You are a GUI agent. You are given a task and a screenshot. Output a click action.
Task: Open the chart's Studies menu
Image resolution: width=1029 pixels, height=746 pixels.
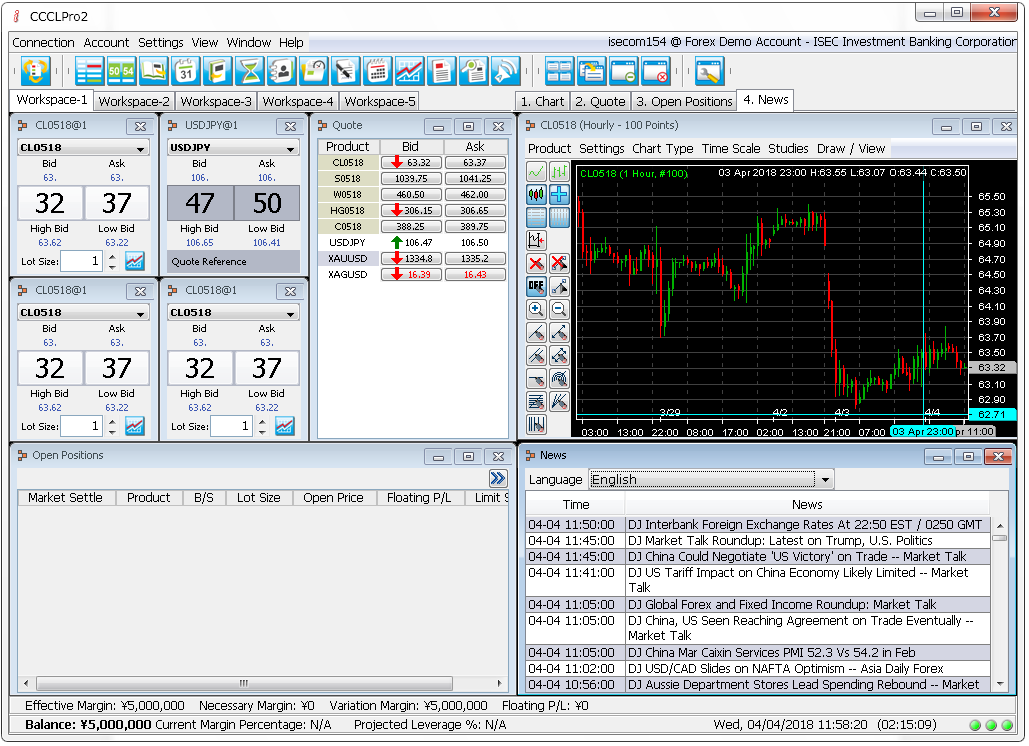pos(788,149)
